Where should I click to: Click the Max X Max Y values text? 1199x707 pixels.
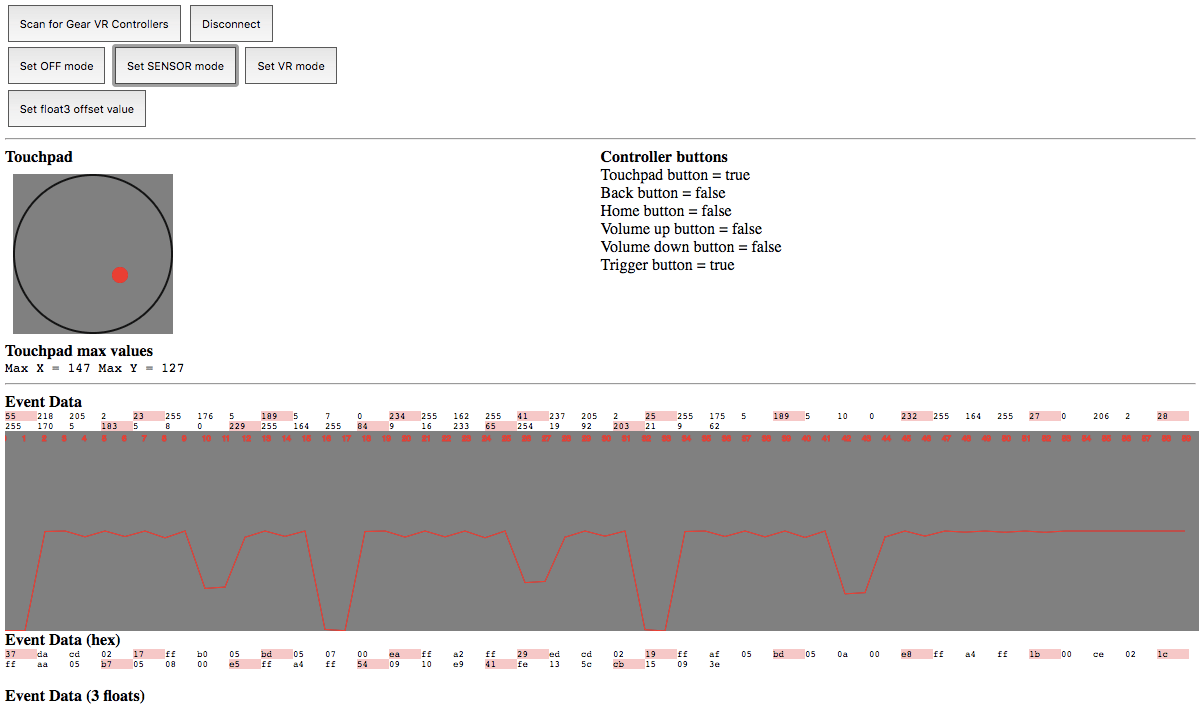click(x=95, y=368)
